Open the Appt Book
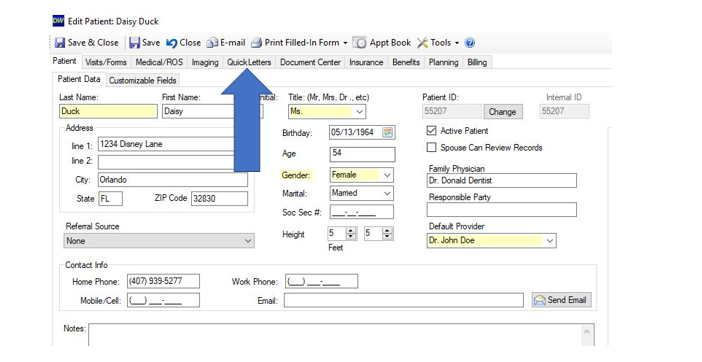Screen dimensions: 702x362 click(x=382, y=43)
